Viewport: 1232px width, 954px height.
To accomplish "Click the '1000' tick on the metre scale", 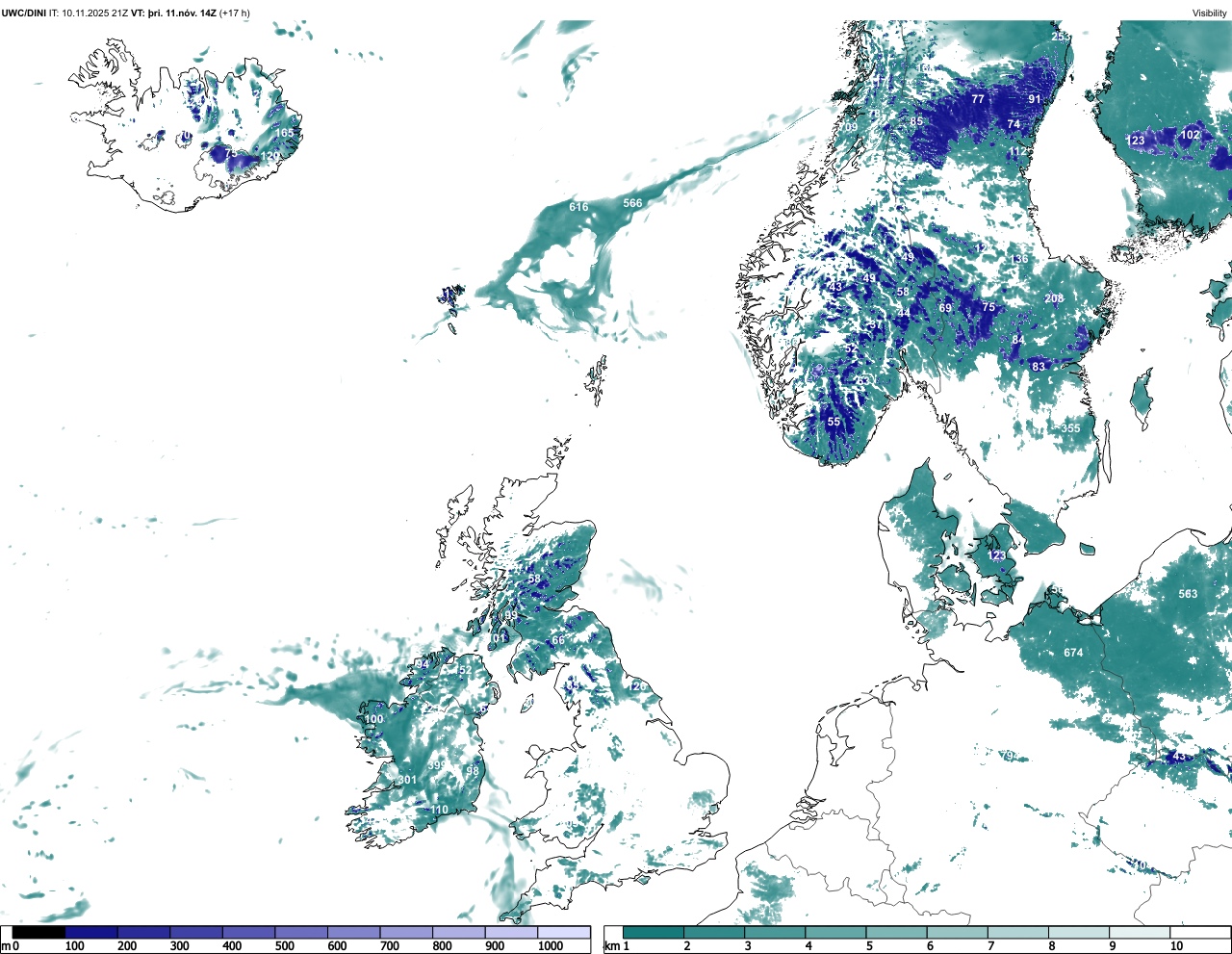I will [551, 946].
